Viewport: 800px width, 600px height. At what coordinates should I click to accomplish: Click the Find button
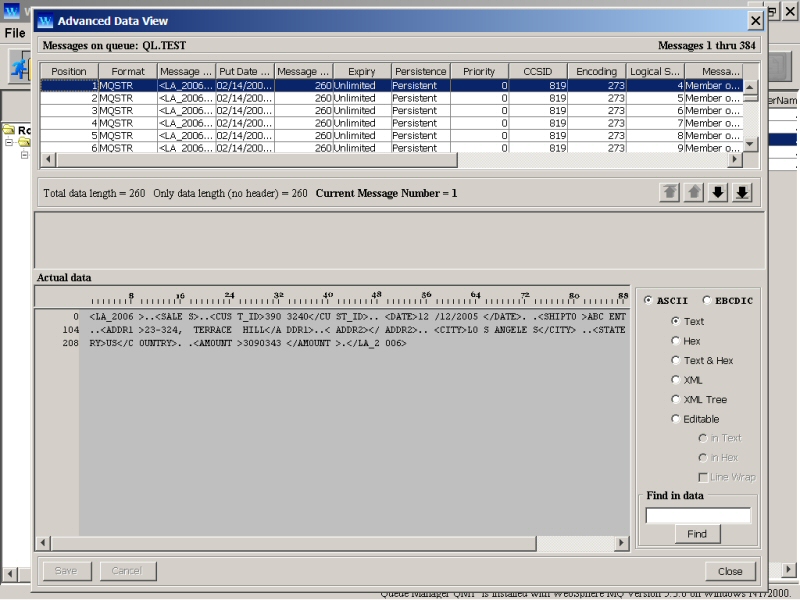tap(697, 534)
